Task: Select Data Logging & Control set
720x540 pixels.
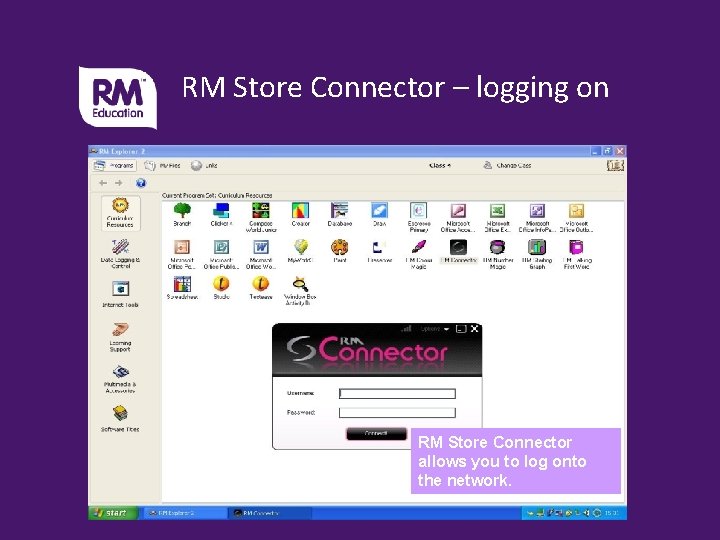Action: (120, 253)
